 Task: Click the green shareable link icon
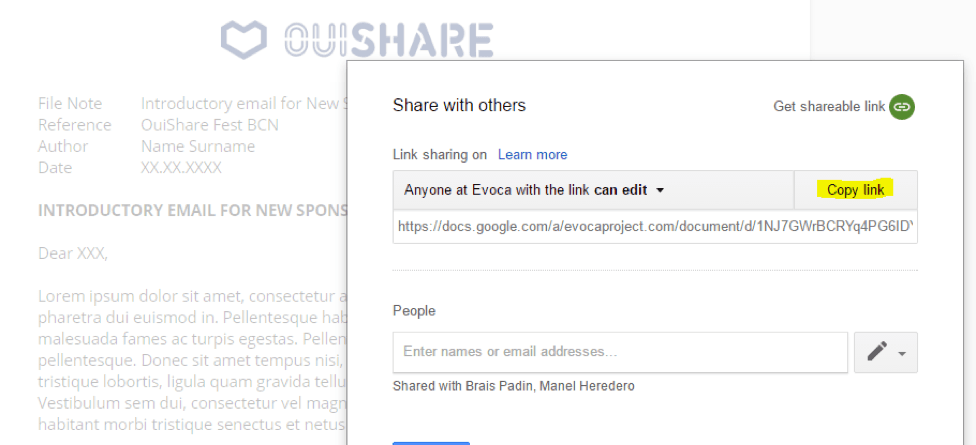(902, 106)
